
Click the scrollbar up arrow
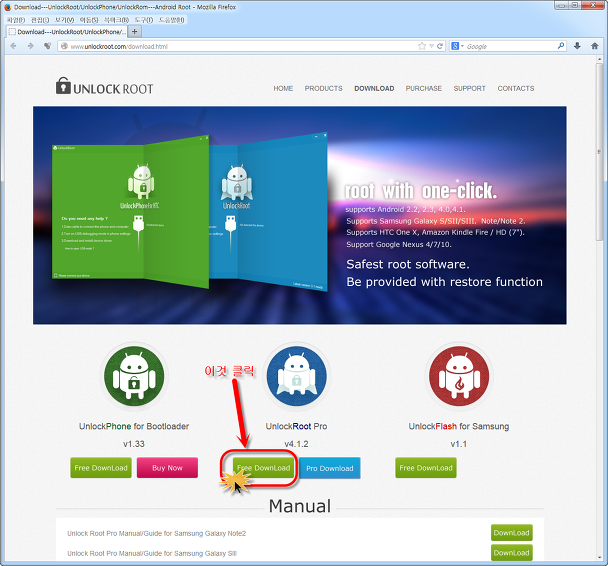[599, 59]
